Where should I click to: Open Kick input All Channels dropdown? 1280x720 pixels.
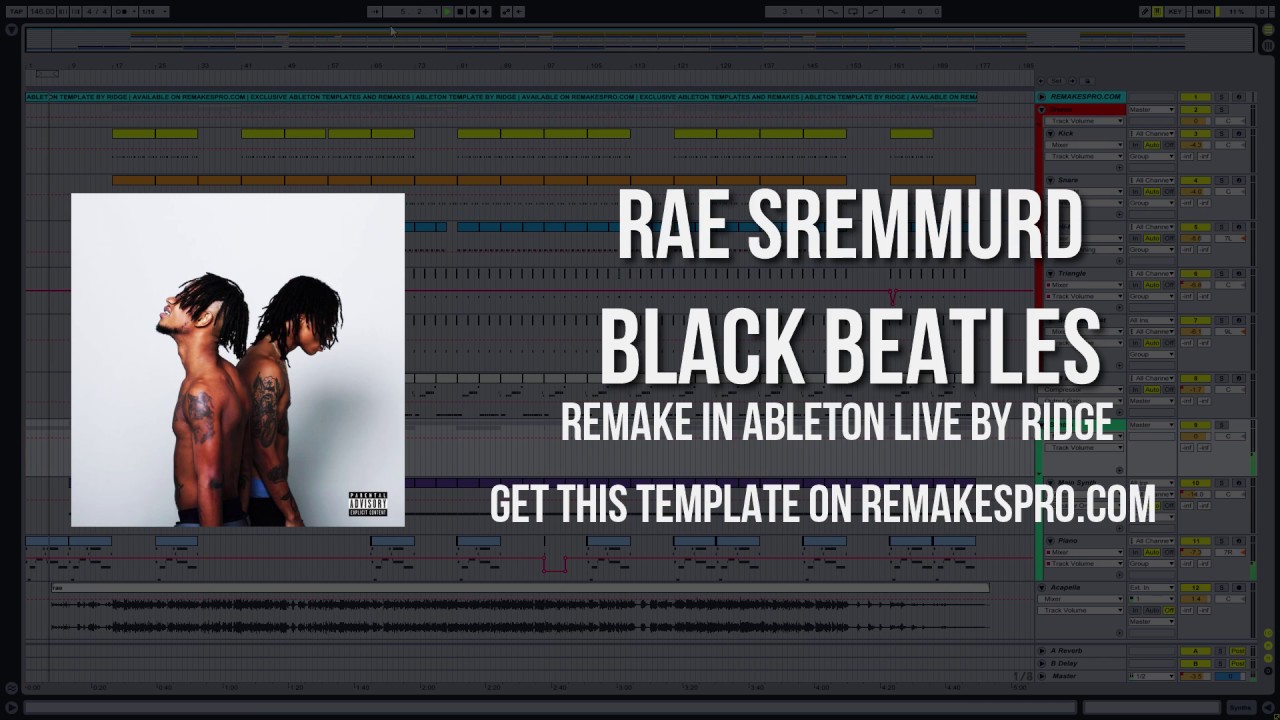coord(1152,133)
